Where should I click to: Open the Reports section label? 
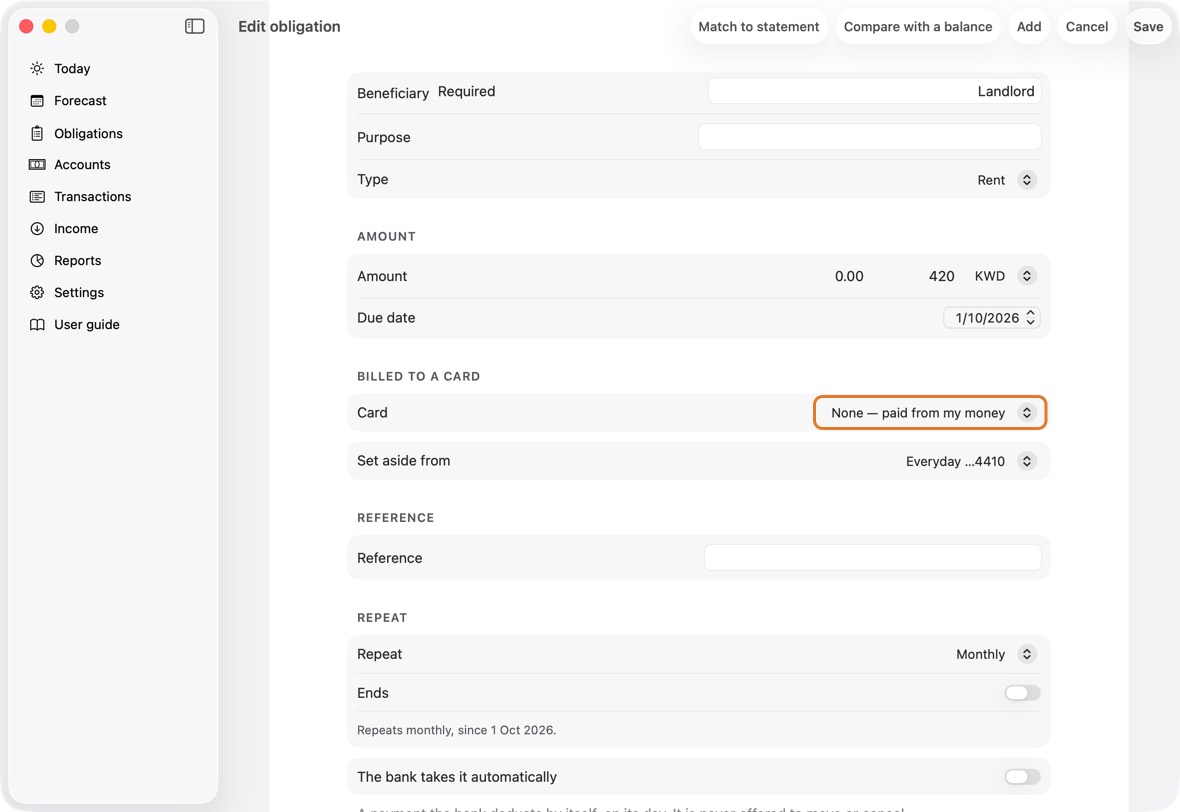pos(78,260)
